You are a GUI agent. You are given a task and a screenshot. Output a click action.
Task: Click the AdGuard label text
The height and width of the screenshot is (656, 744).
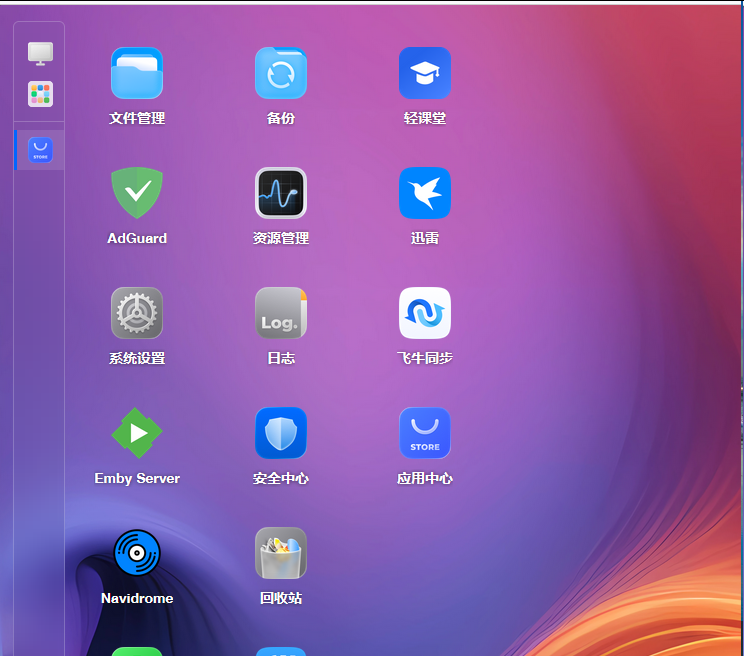[x=137, y=238]
